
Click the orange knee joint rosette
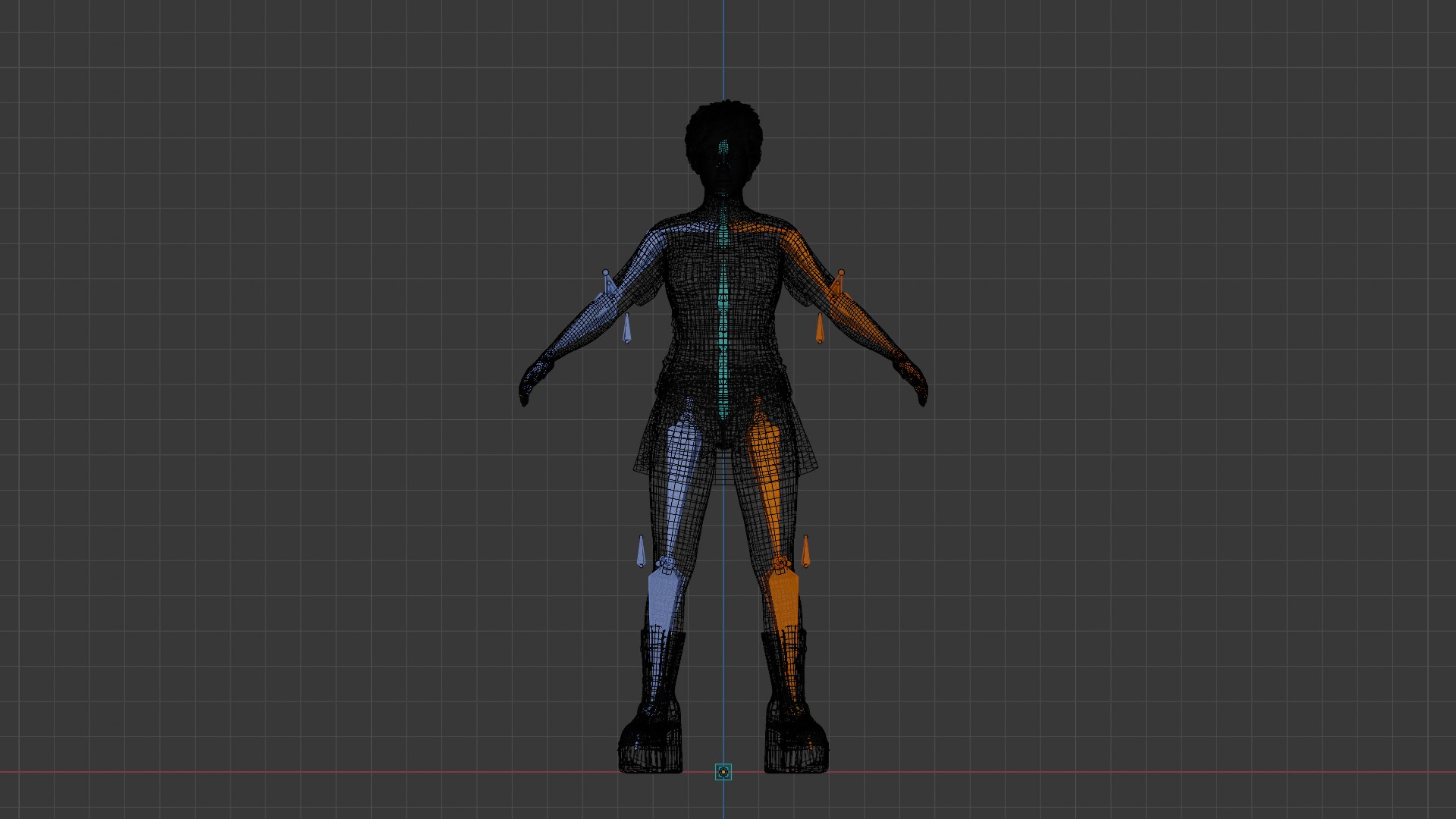pos(780,563)
